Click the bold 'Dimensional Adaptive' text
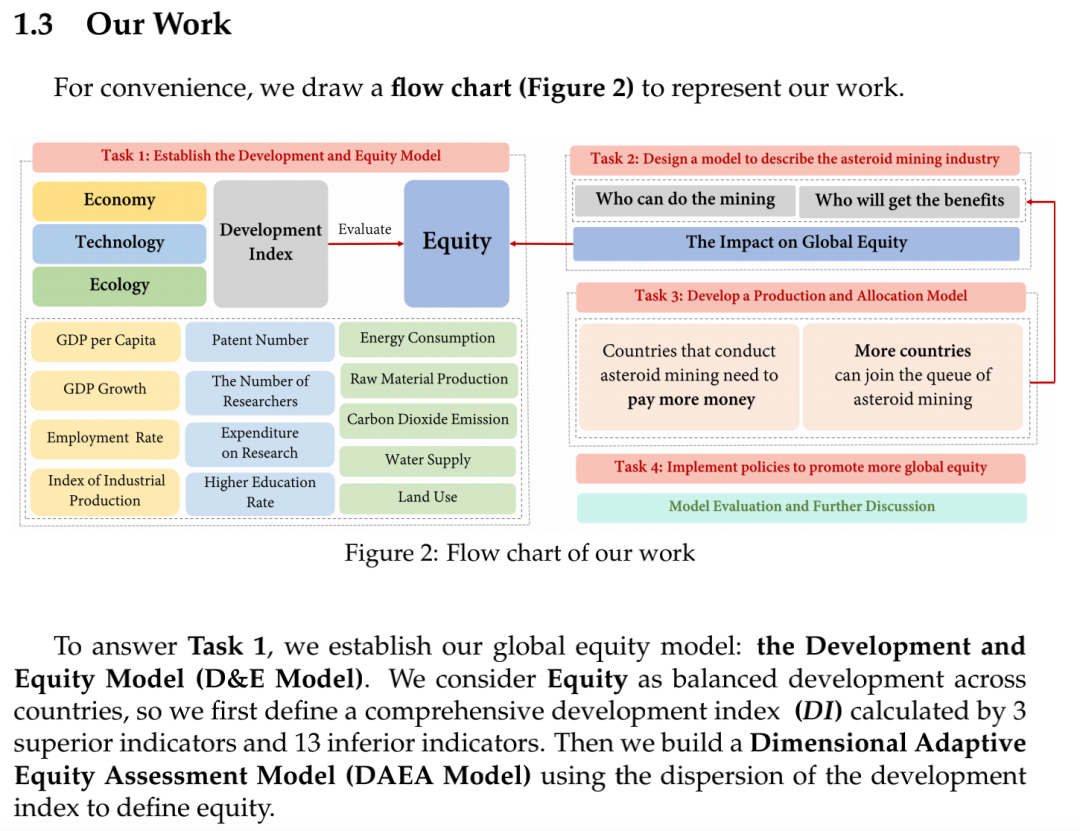This screenshot has height=831, width=1080. click(888, 743)
